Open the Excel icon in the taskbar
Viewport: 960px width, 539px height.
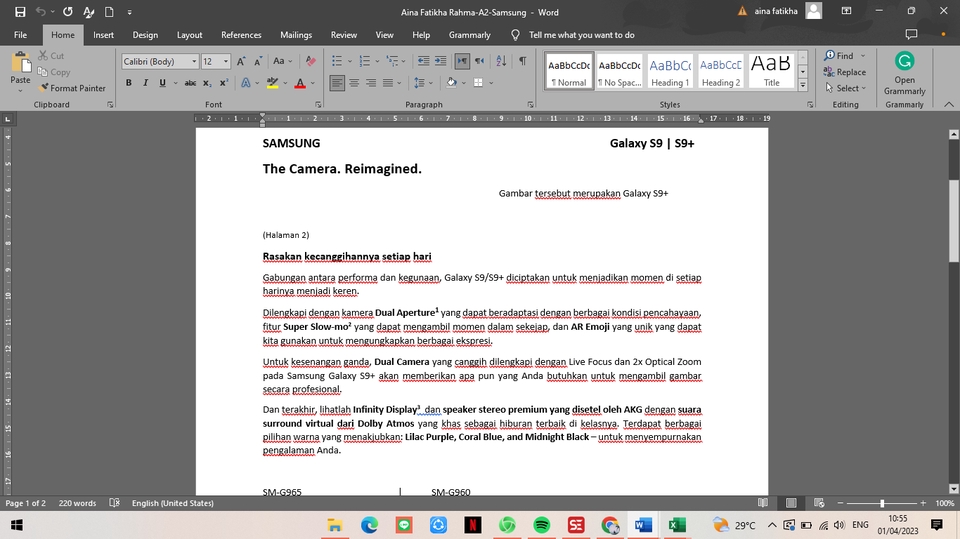pyautogui.click(x=677, y=525)
